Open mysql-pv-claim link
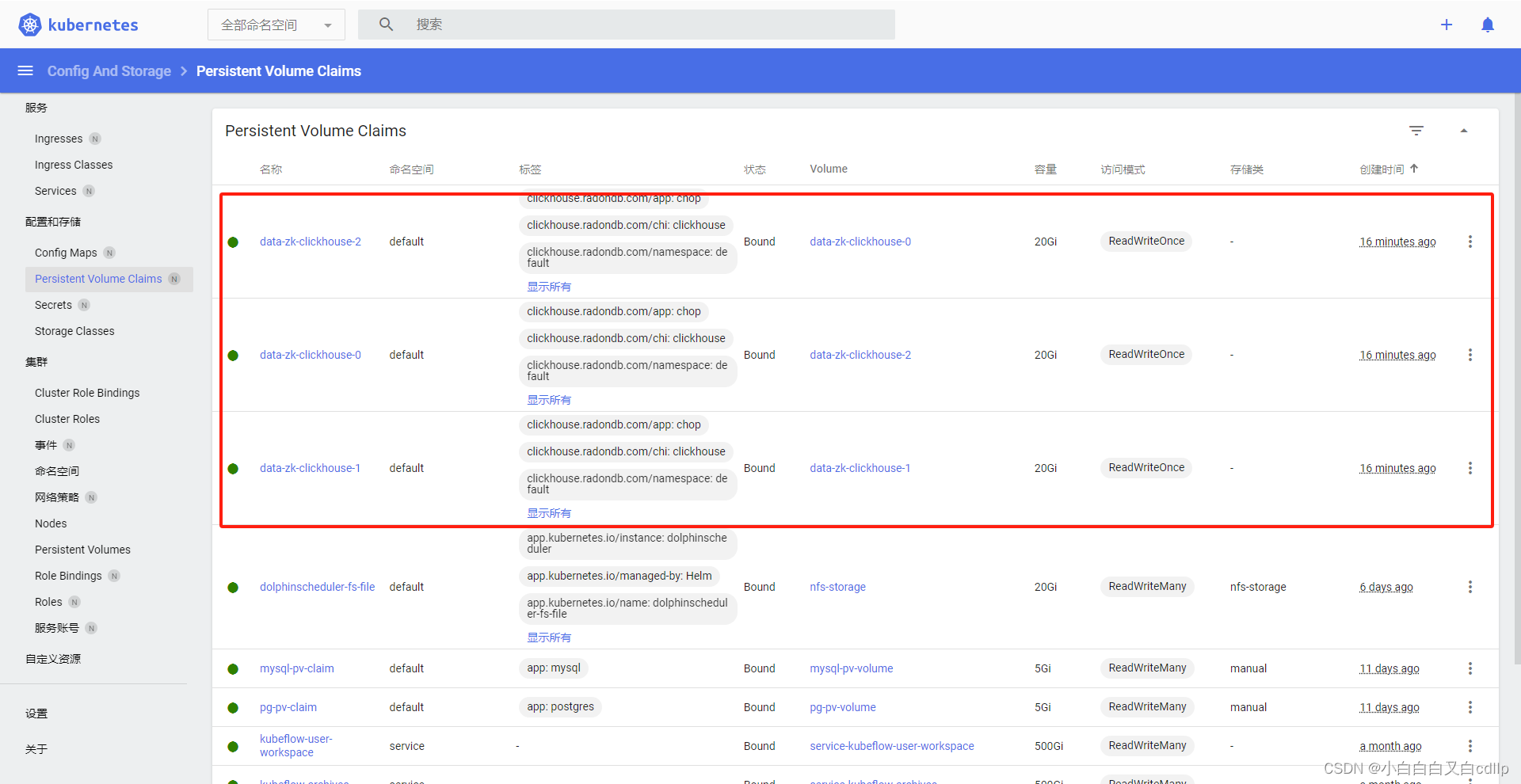1521x784 pixels. (x=297, y=668)
